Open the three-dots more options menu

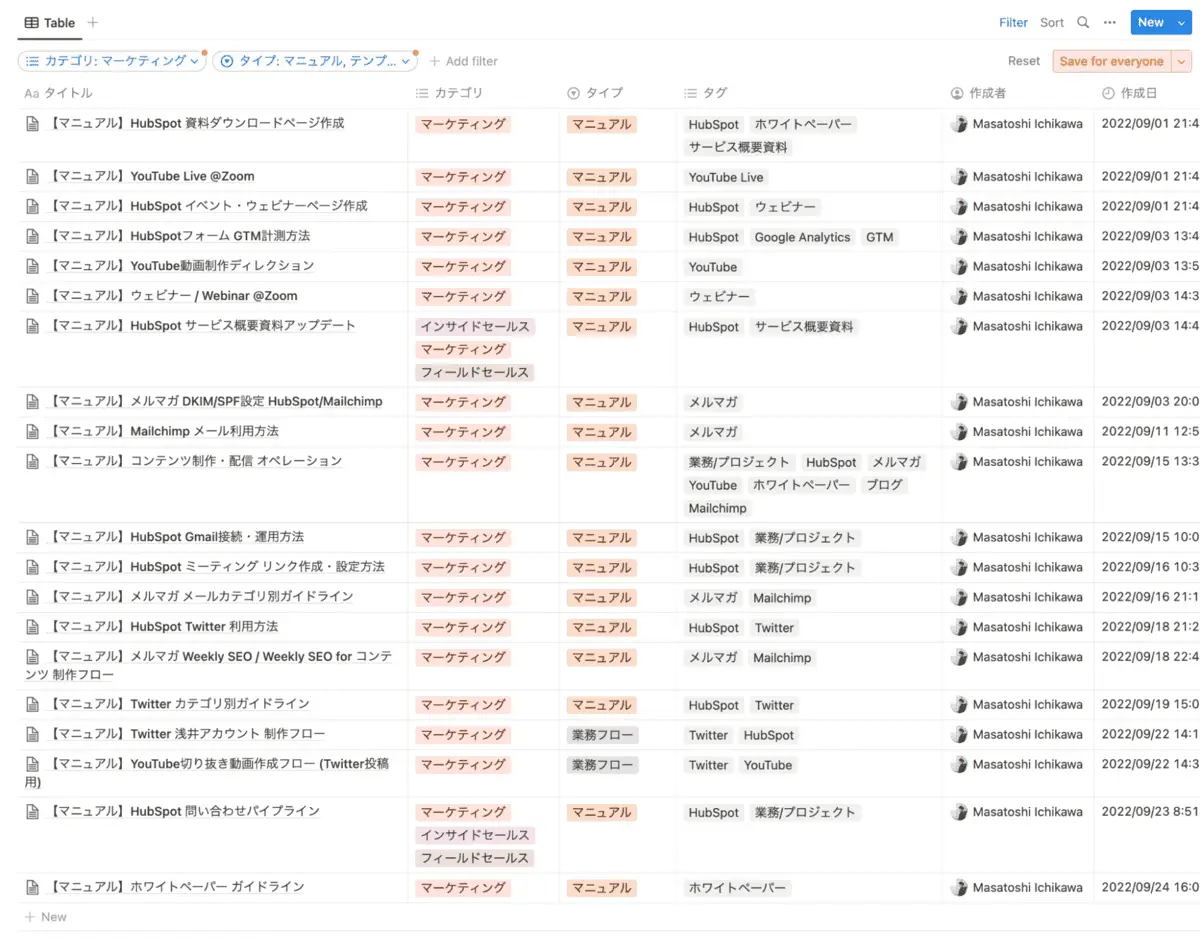[x=1110, y=22]
